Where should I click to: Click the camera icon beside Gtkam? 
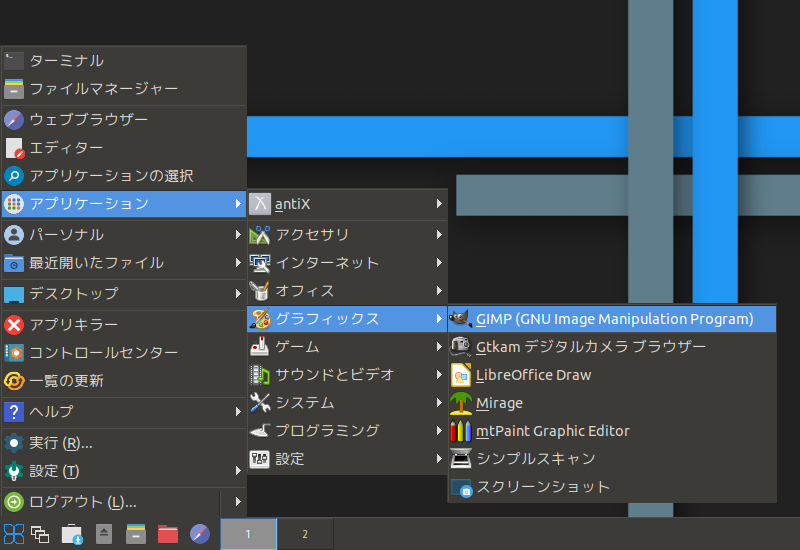point(460,347)
